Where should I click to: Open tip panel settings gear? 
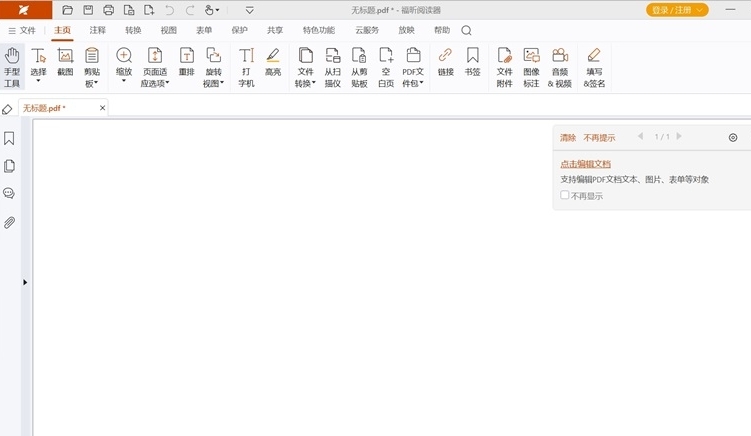click(x=733, y=137)
